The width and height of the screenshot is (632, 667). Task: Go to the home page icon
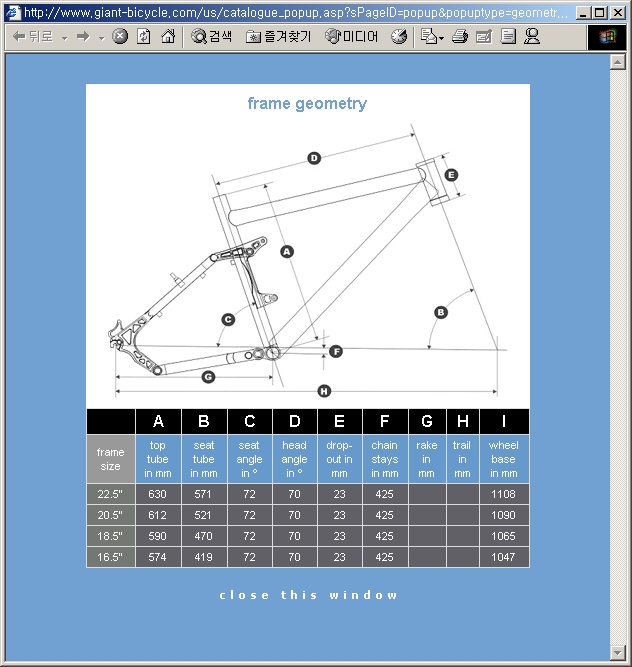pyautogui.click(x=168, y=37)
